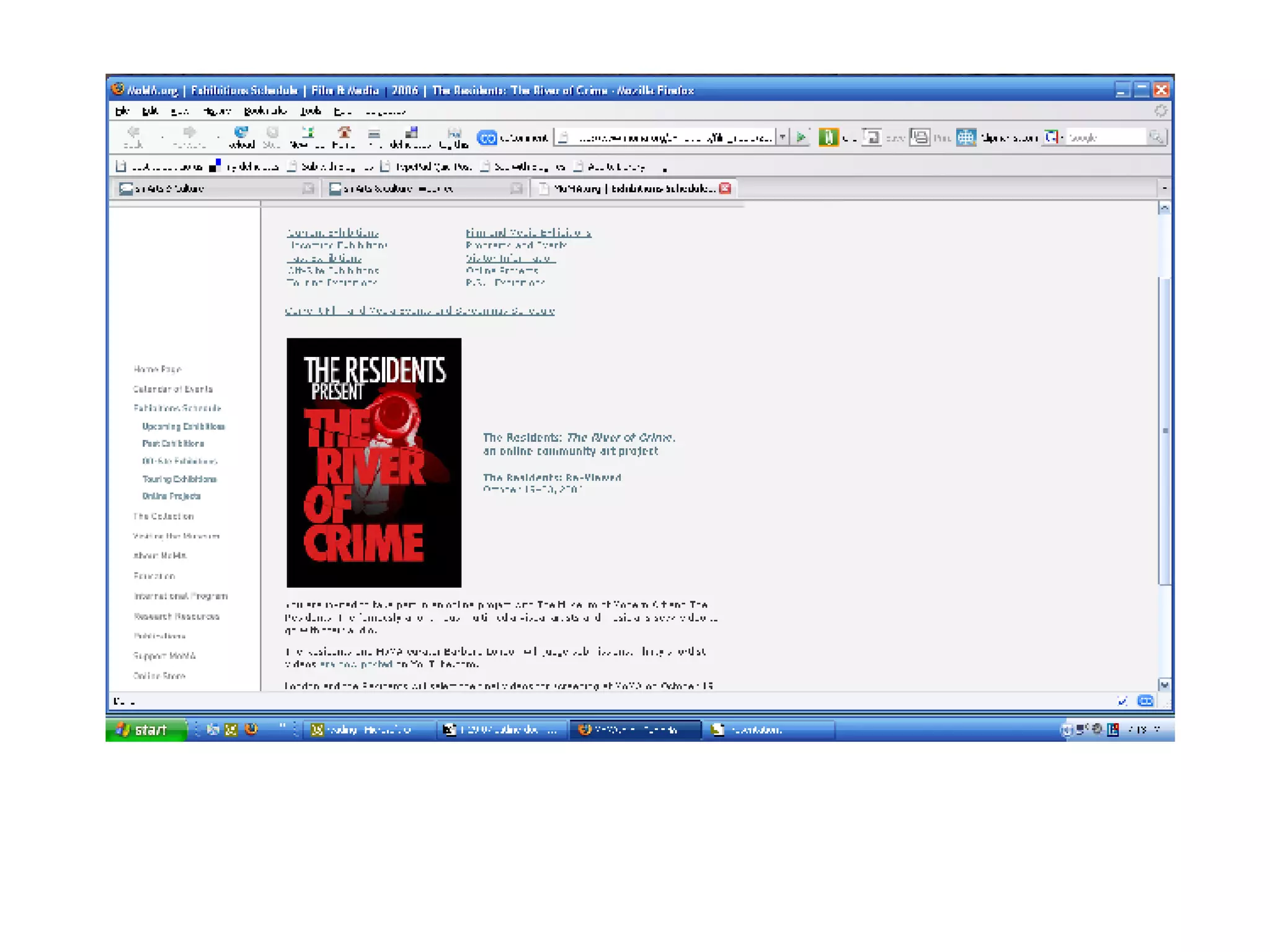Close the MoMA.org Exhibitions Schedule tab

click(725, 188)
